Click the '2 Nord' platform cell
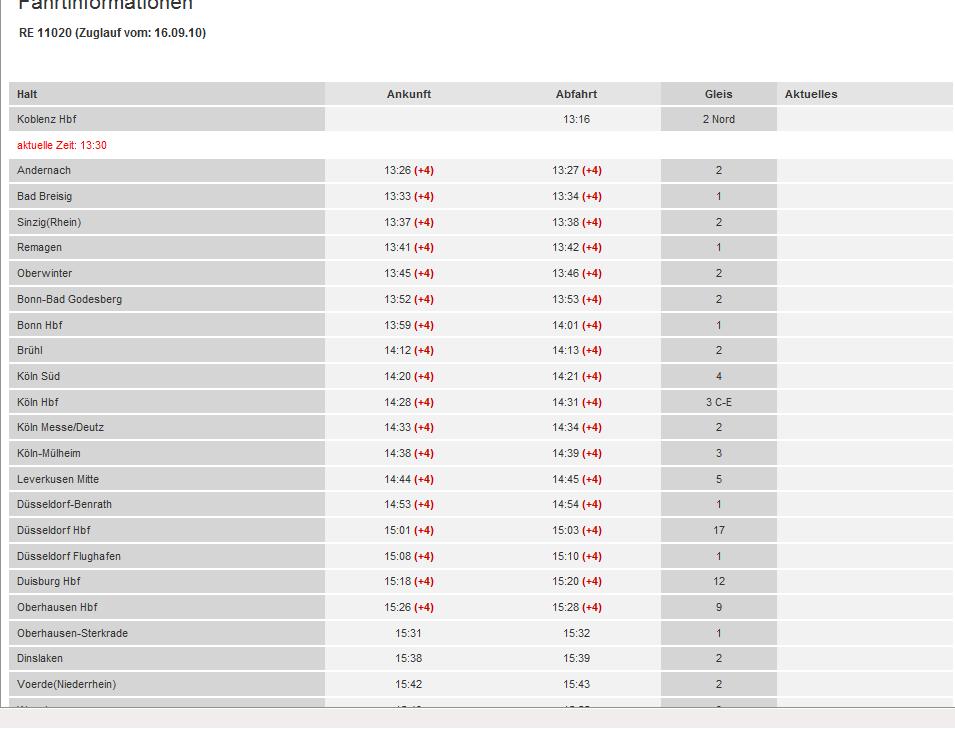The image size is (955, 729). pyautogui.click(x=718, y=119)
